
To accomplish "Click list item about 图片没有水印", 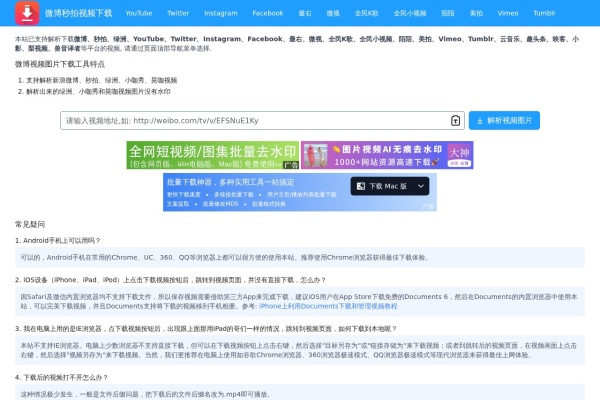I will point(98,91).
